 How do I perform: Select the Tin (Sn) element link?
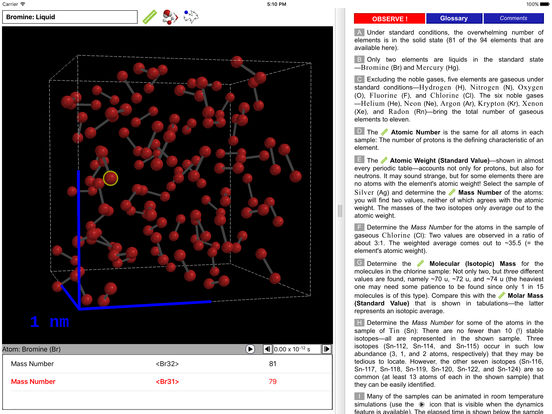point(402,331)
